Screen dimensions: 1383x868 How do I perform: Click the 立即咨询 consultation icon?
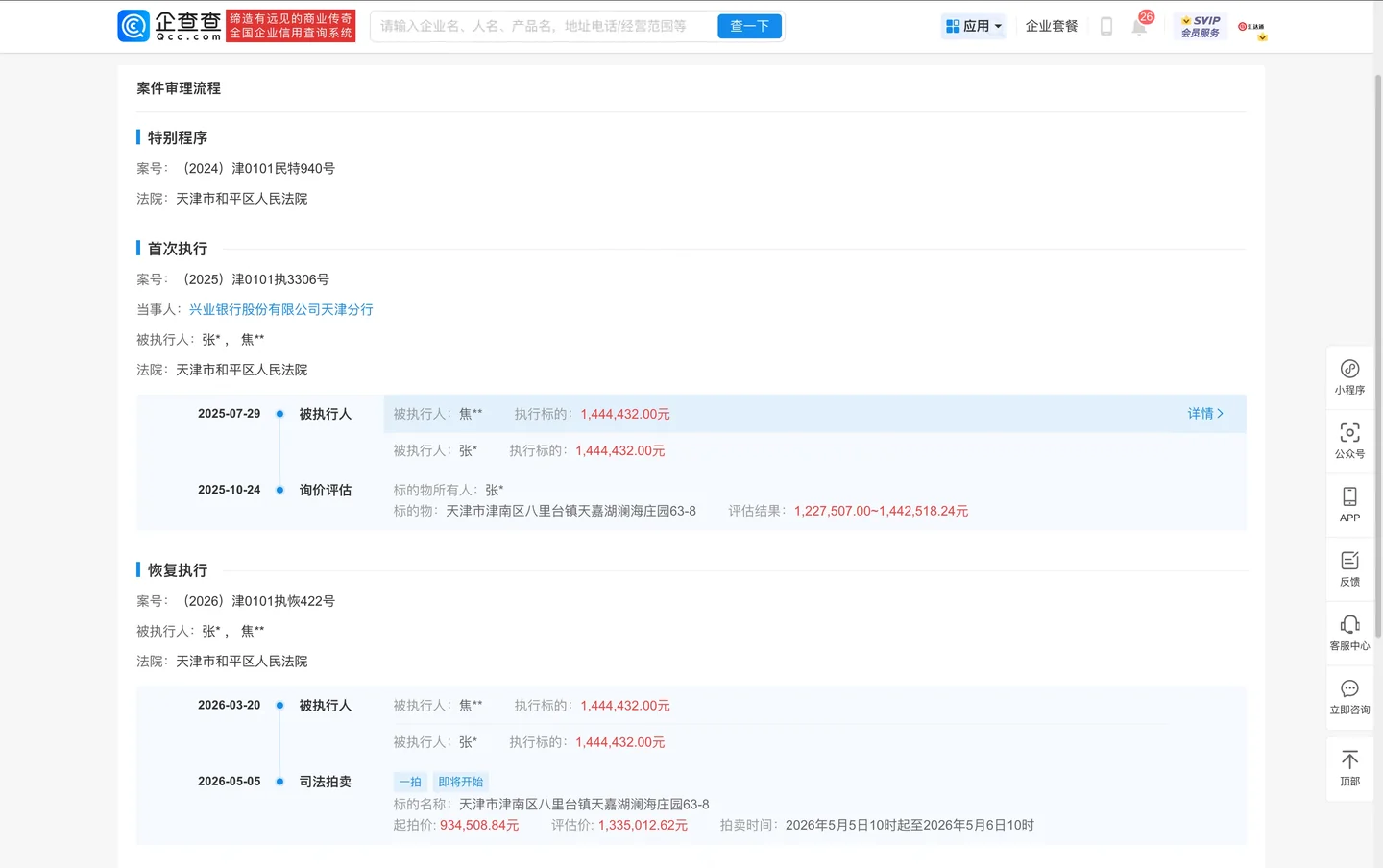coord(1349,697)
